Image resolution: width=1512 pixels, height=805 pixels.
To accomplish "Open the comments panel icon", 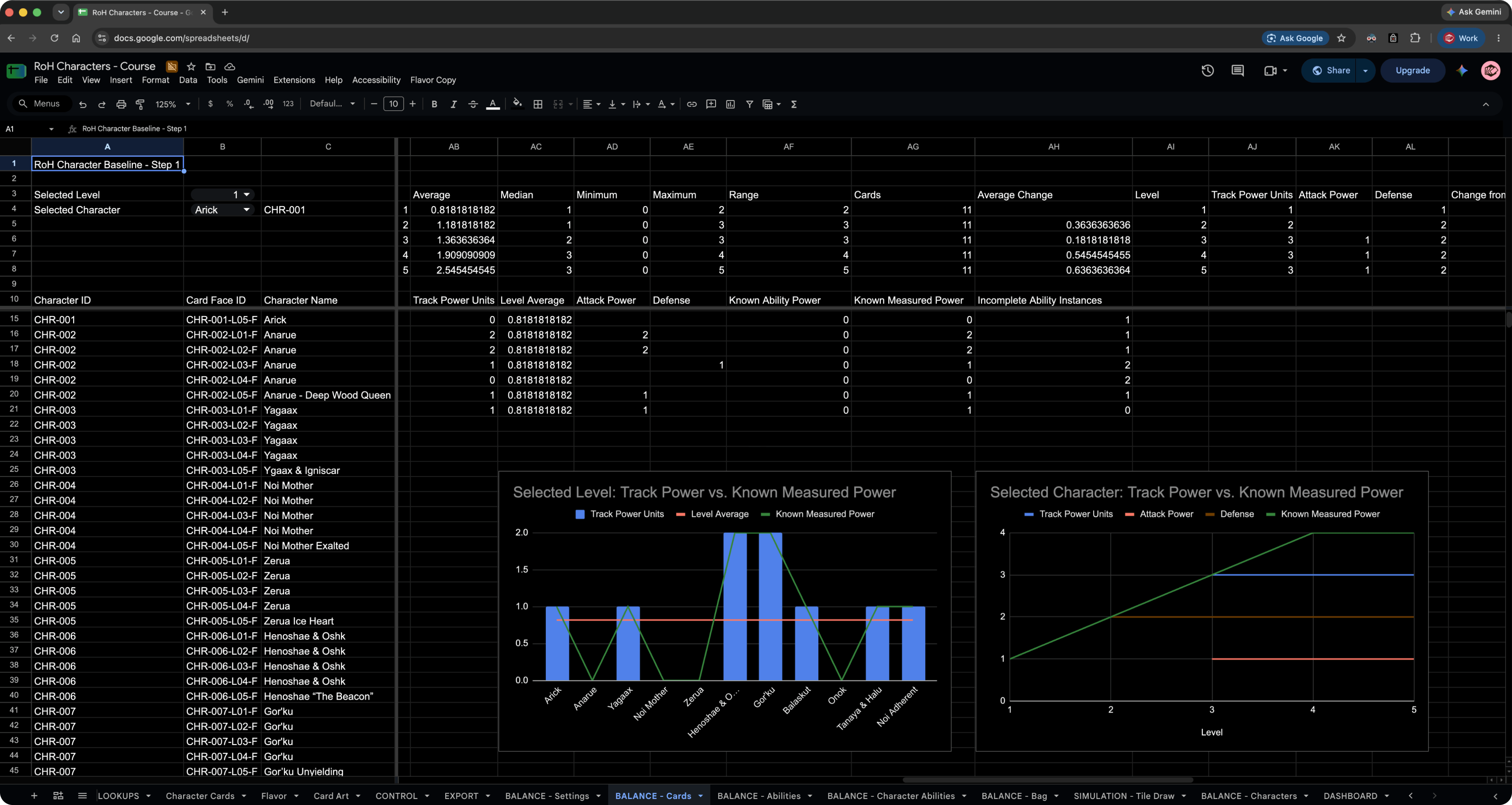I will point(1237,71).
